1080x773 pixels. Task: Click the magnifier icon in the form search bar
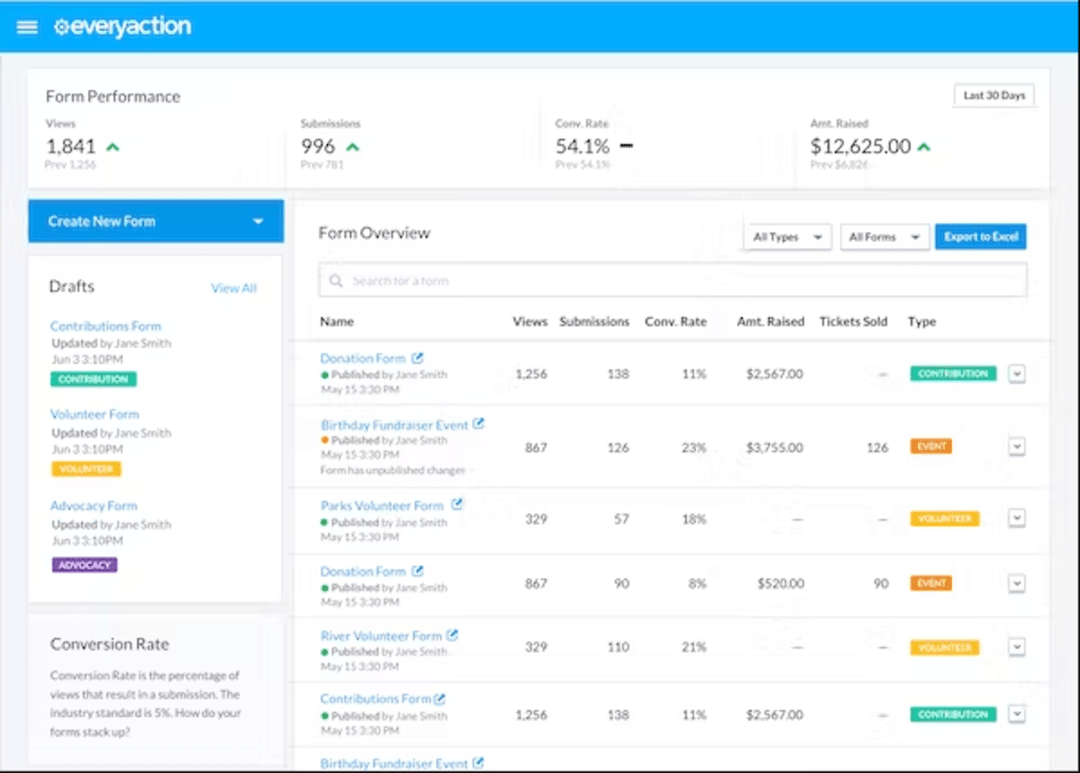[335, 282]
